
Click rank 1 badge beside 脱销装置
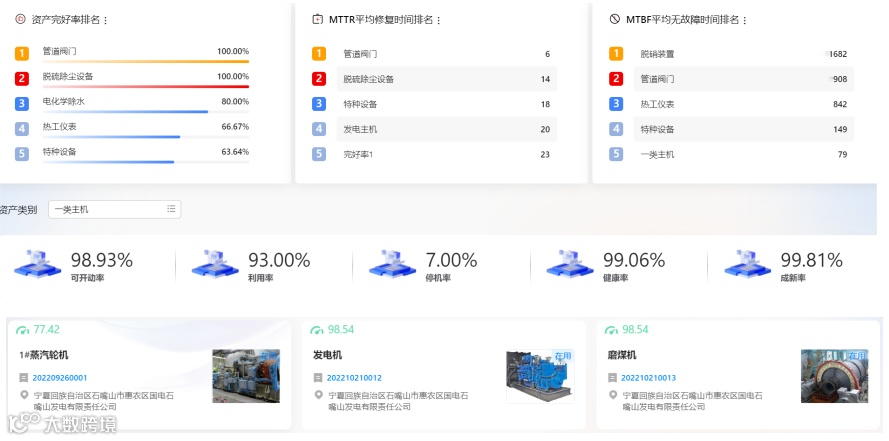coord(616,54)
